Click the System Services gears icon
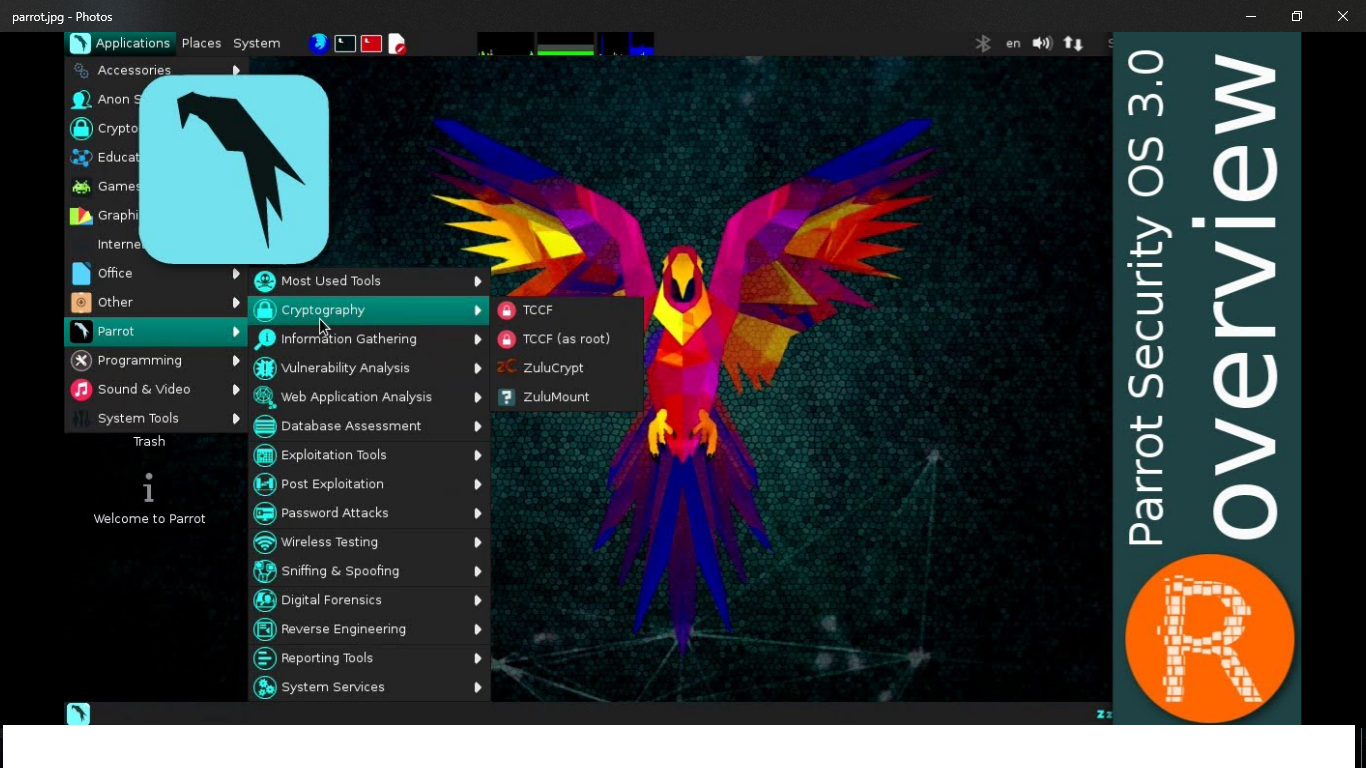Image resolution: width=1366 pixels, height=768 pixels. [265, 687]
